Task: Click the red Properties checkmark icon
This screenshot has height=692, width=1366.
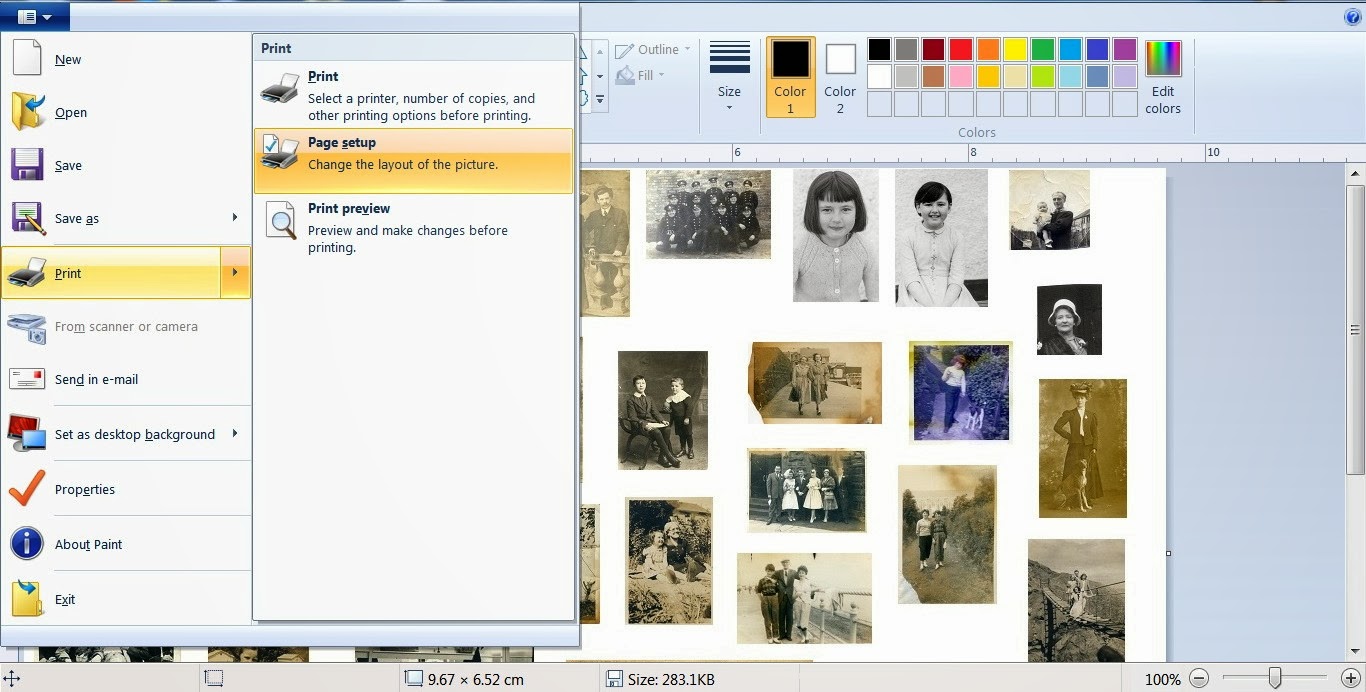Action: click(27, 488)
